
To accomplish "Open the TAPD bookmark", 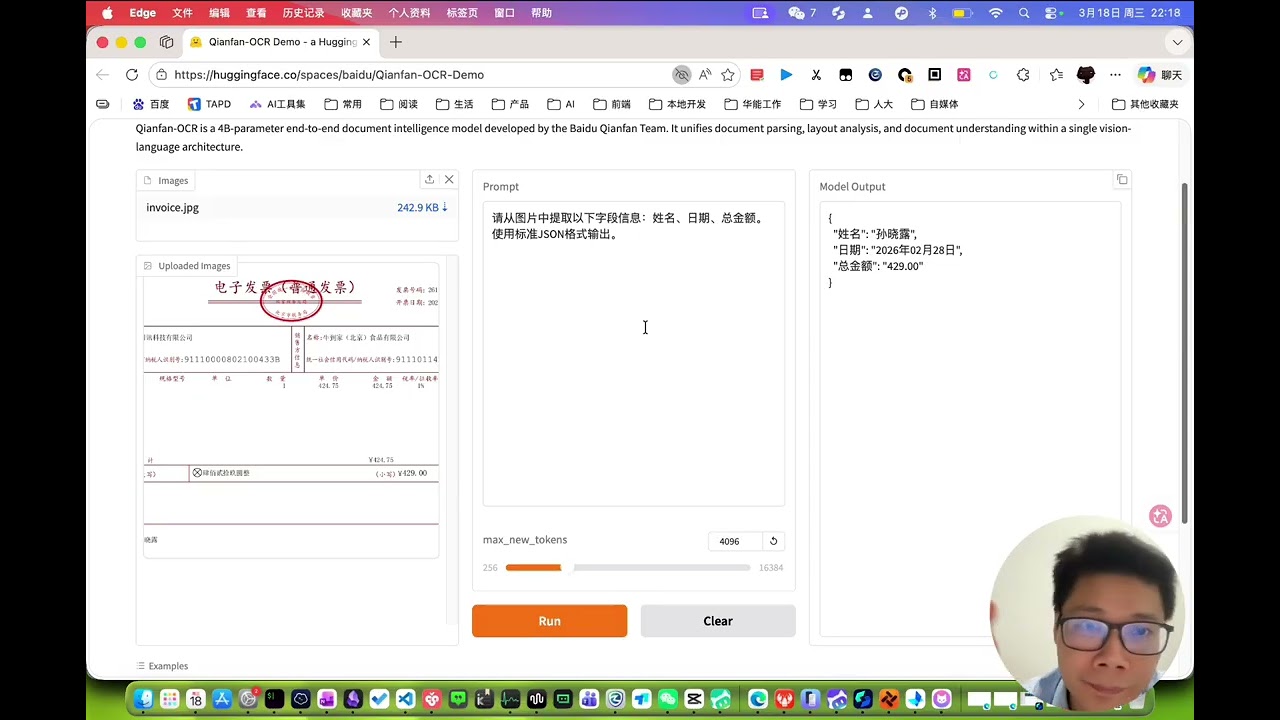I will [209, 104].
